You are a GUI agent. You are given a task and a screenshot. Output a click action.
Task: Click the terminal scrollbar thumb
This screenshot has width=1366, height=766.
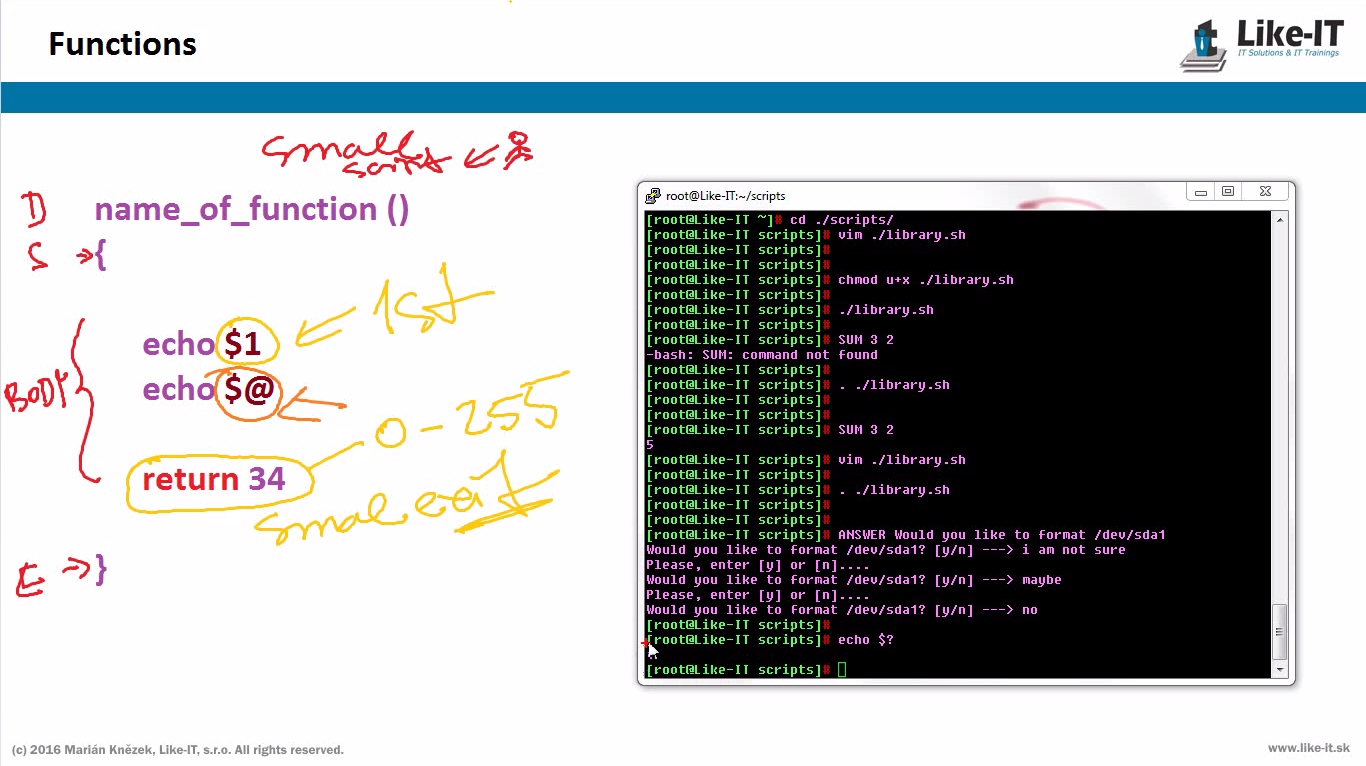pyautogui.click(x=1280, y=630)
